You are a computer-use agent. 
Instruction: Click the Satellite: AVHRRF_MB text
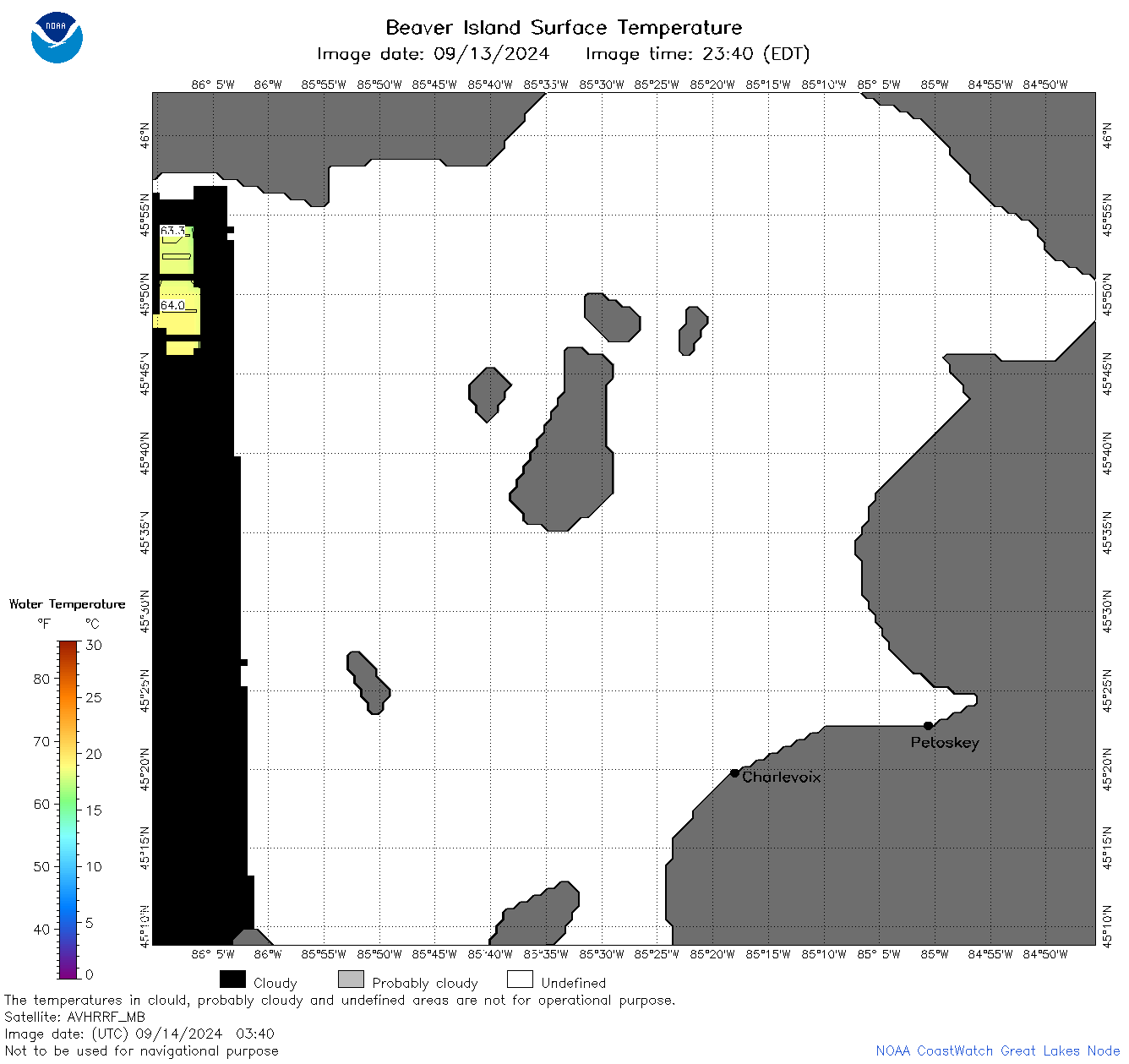(74, 1017)
